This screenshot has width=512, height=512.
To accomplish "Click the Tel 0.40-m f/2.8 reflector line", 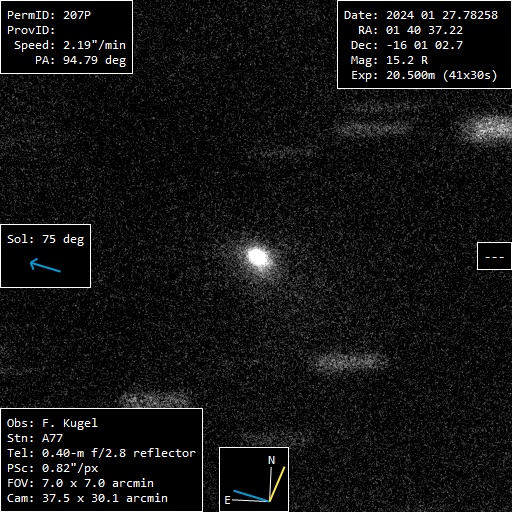I will click(101, 453).
